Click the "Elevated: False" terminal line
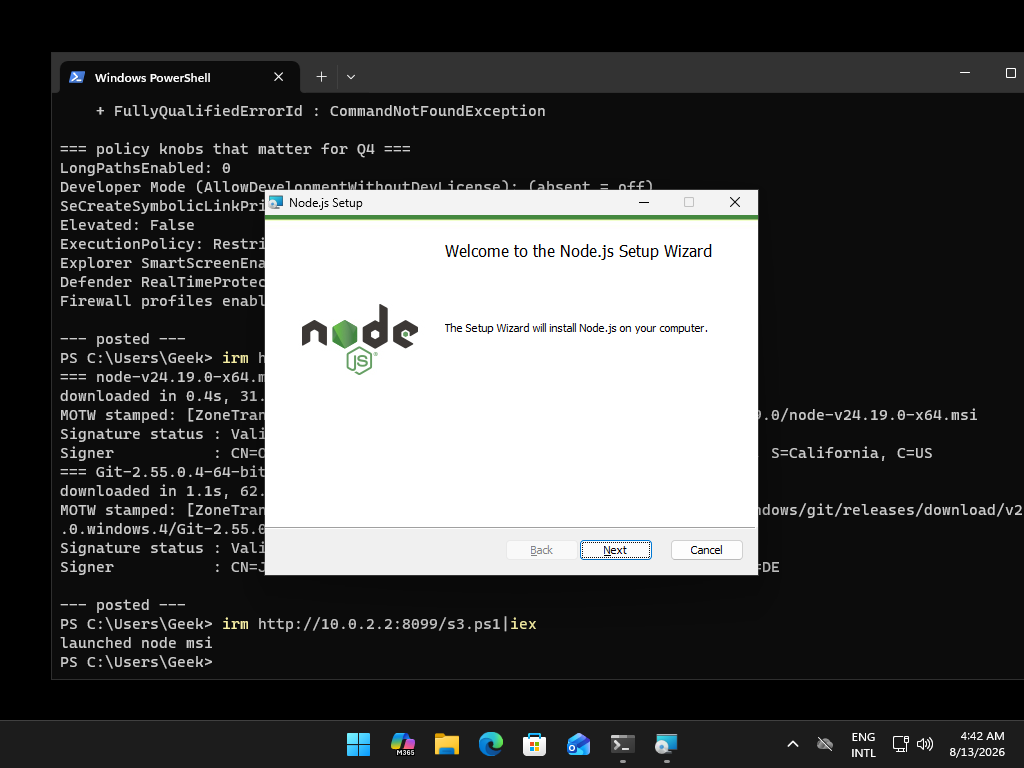 (x=127, y=225)
